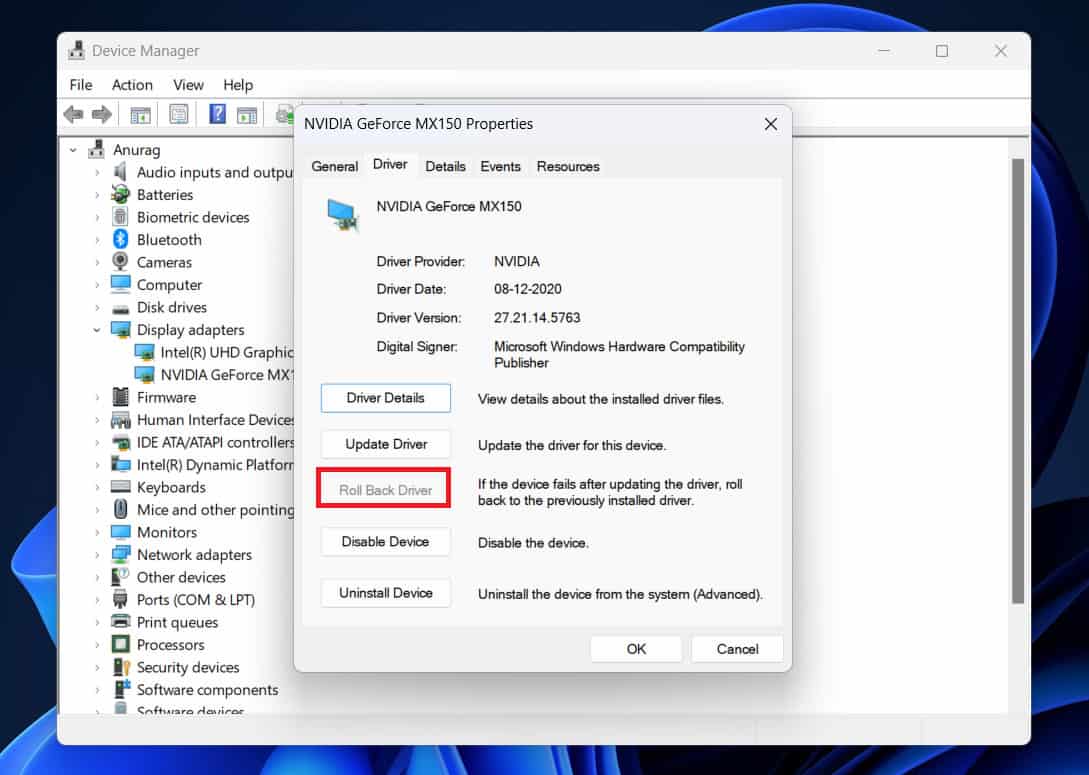
Task: Click the Biometric devices fingerprint icon
Action: (120, 217)
